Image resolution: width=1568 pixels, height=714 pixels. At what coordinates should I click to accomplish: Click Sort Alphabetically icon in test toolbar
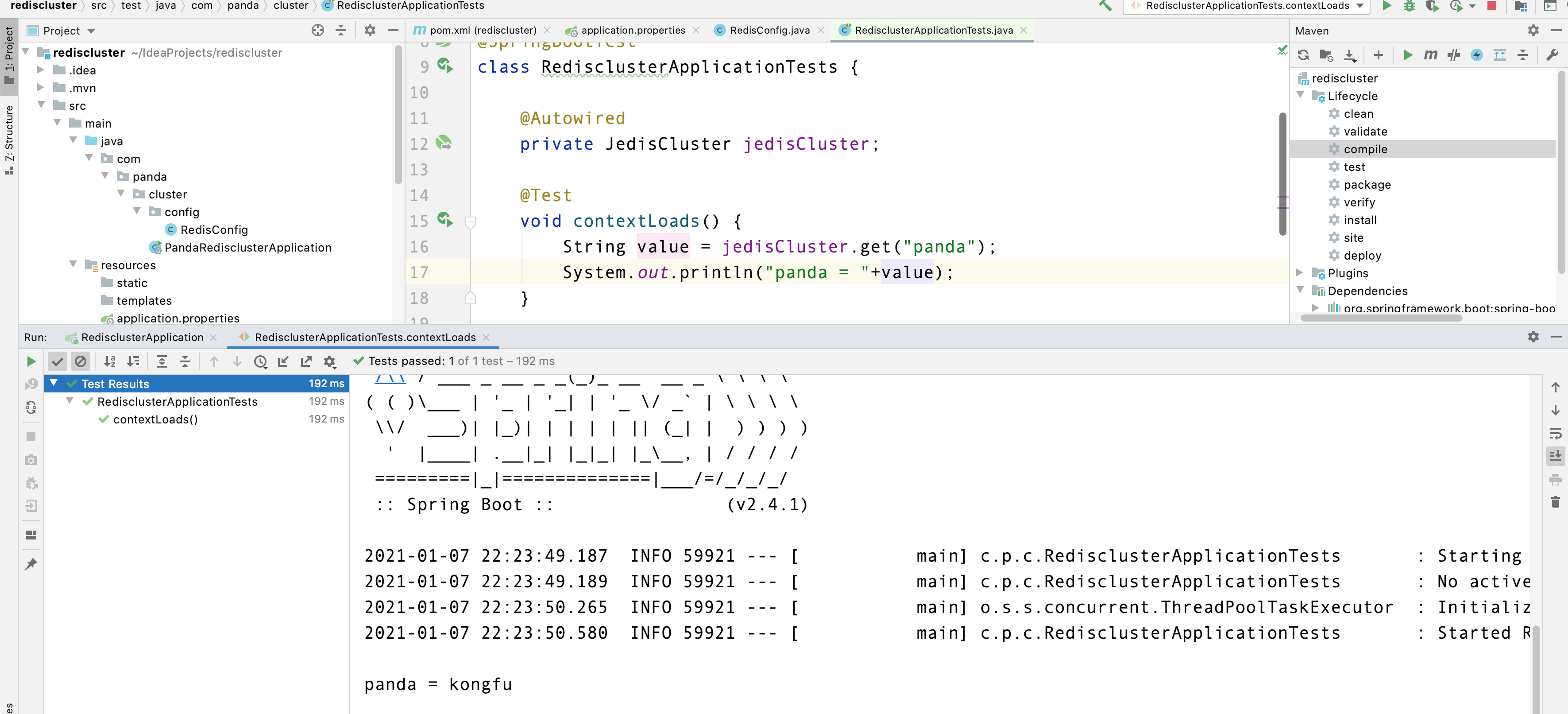click(110, 361)
